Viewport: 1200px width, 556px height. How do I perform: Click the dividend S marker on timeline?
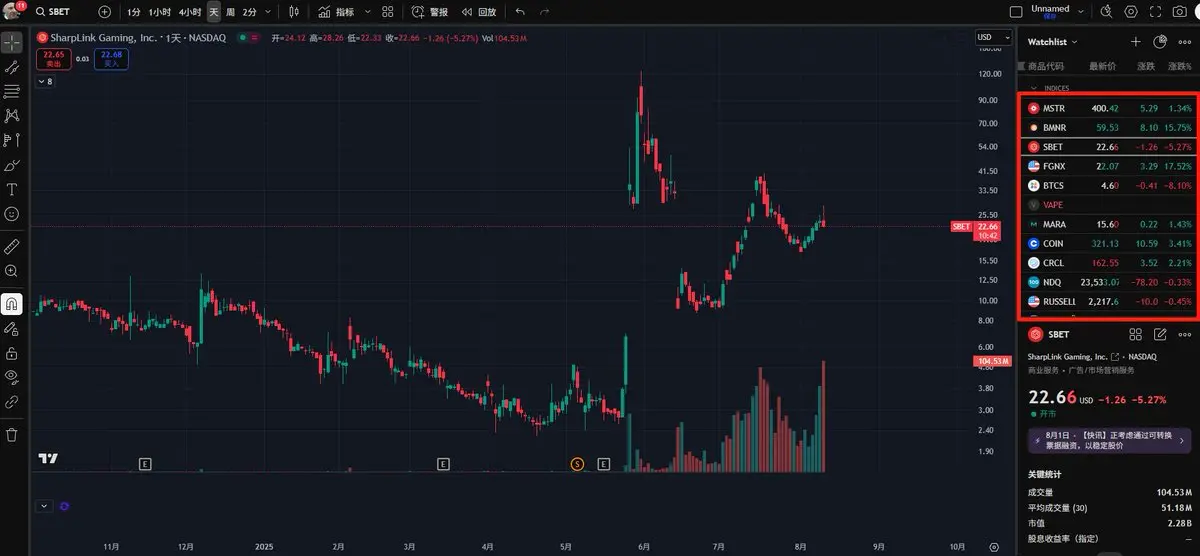(x=577, y=464)
